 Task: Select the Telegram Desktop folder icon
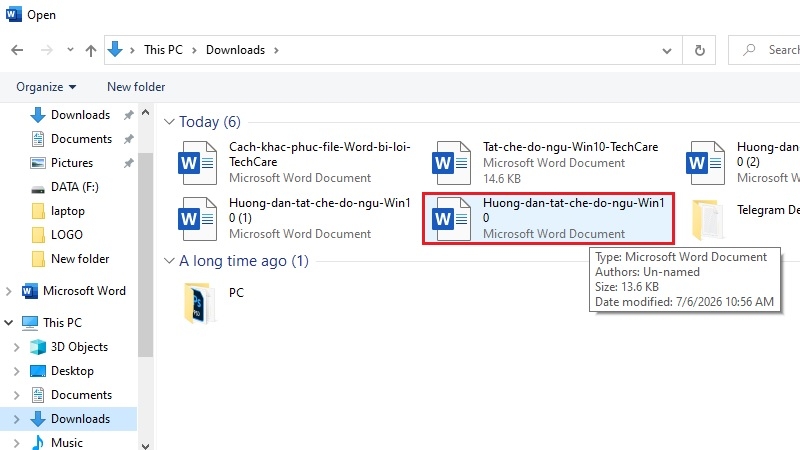coord(708,220)
